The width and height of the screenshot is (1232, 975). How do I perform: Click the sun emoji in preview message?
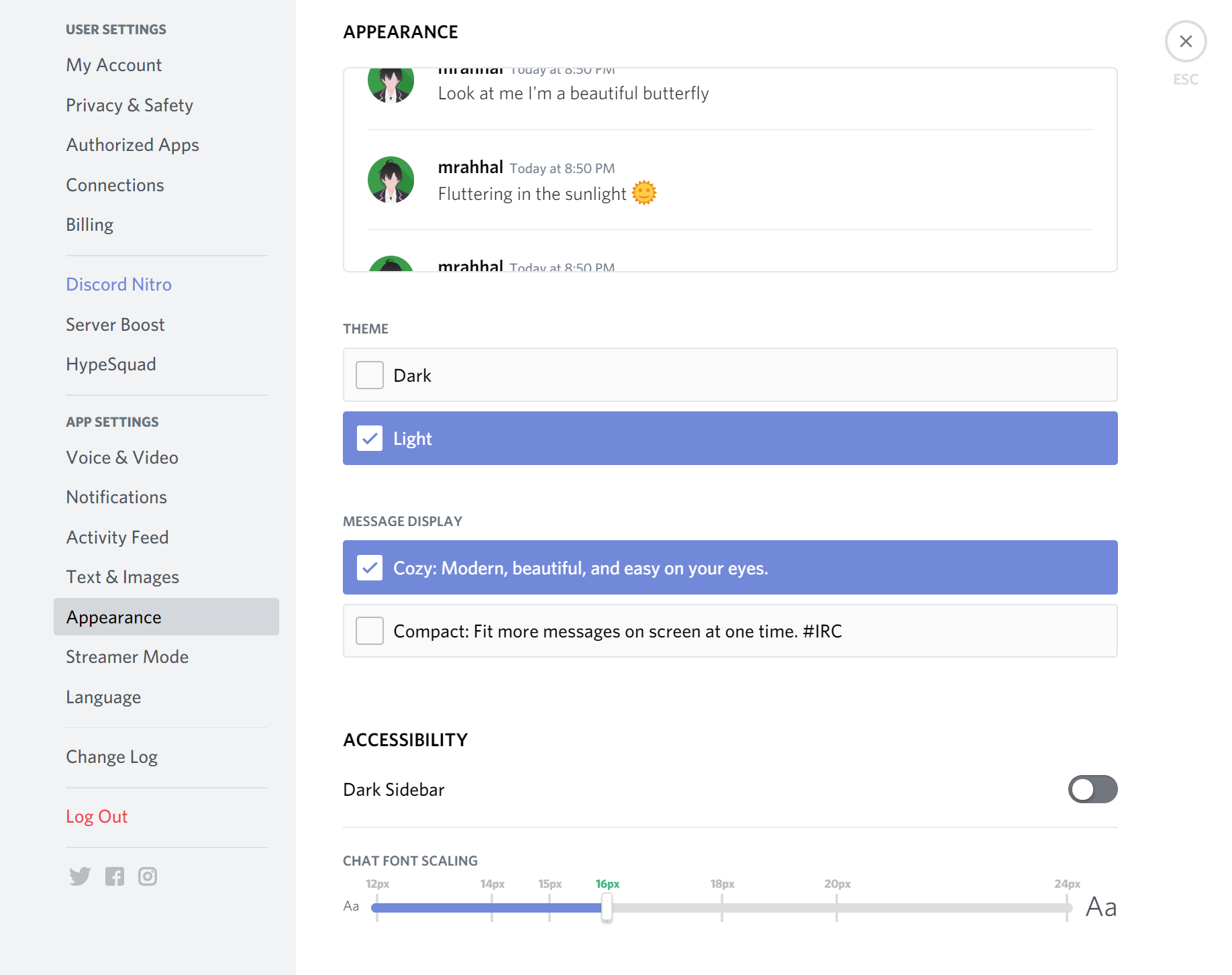[644, 193]
